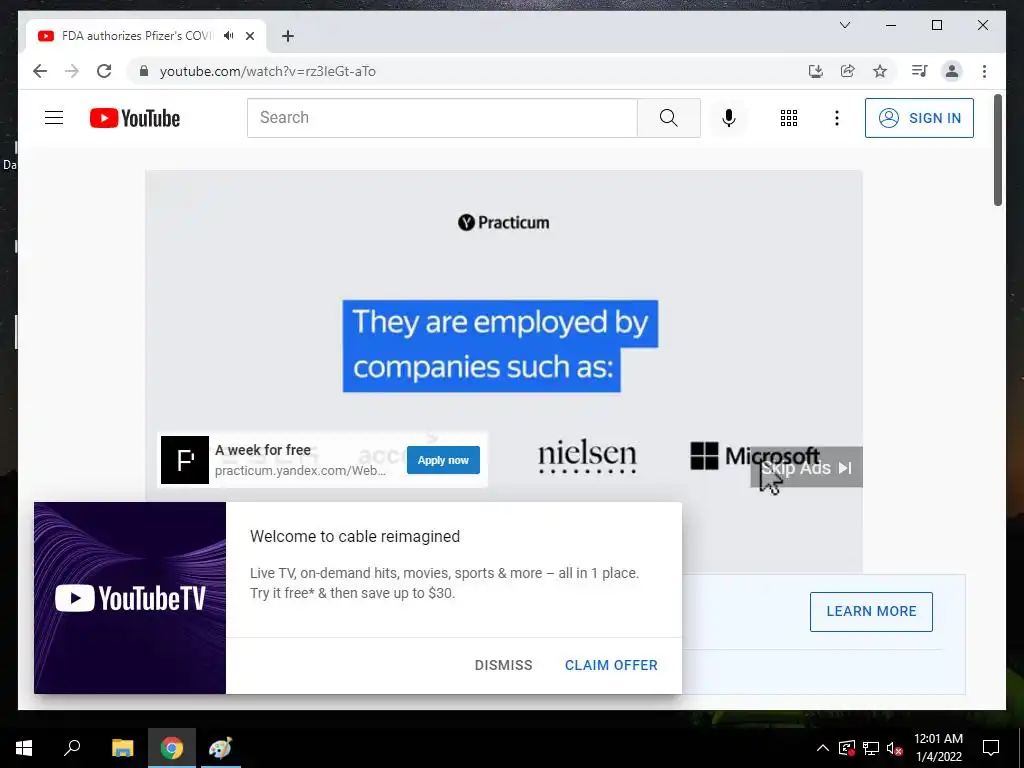
Task: Open Paint app from taskbar
Action: [220, 748]
